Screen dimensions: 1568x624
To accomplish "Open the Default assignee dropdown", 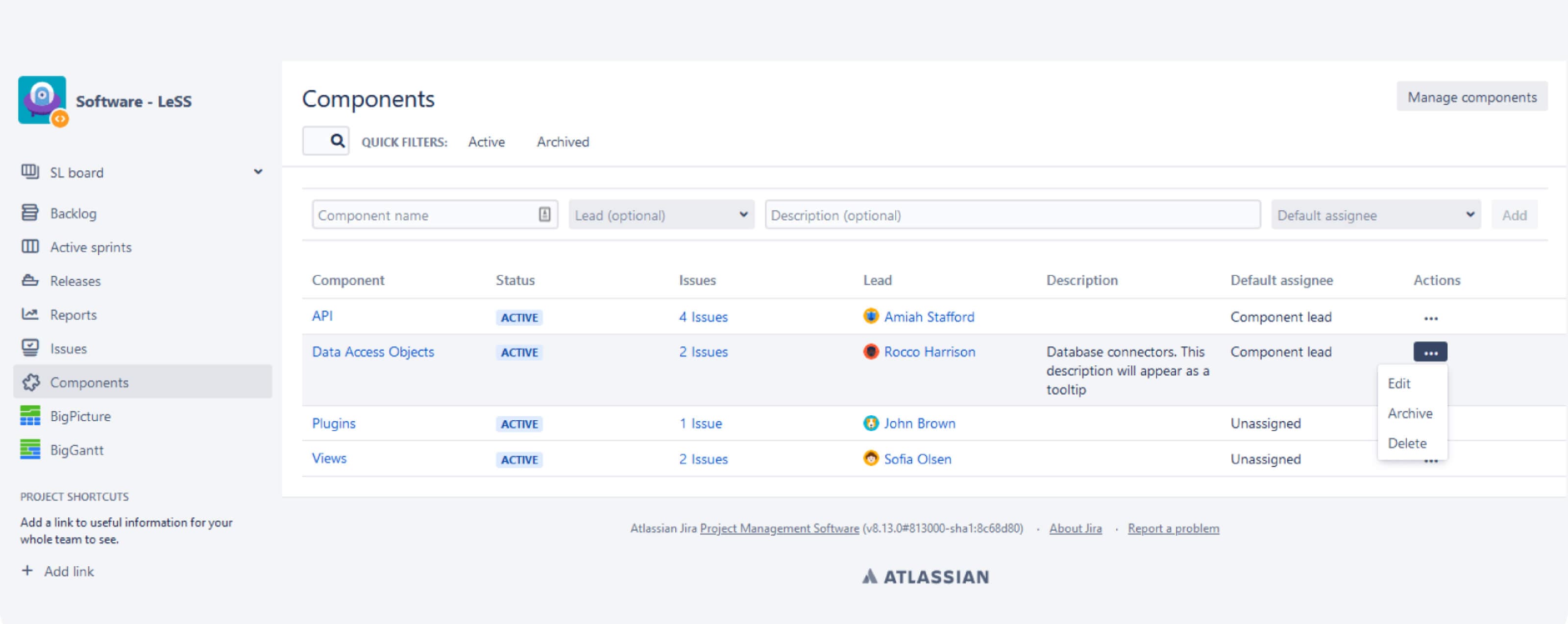I will click(x=1375, y=215).
